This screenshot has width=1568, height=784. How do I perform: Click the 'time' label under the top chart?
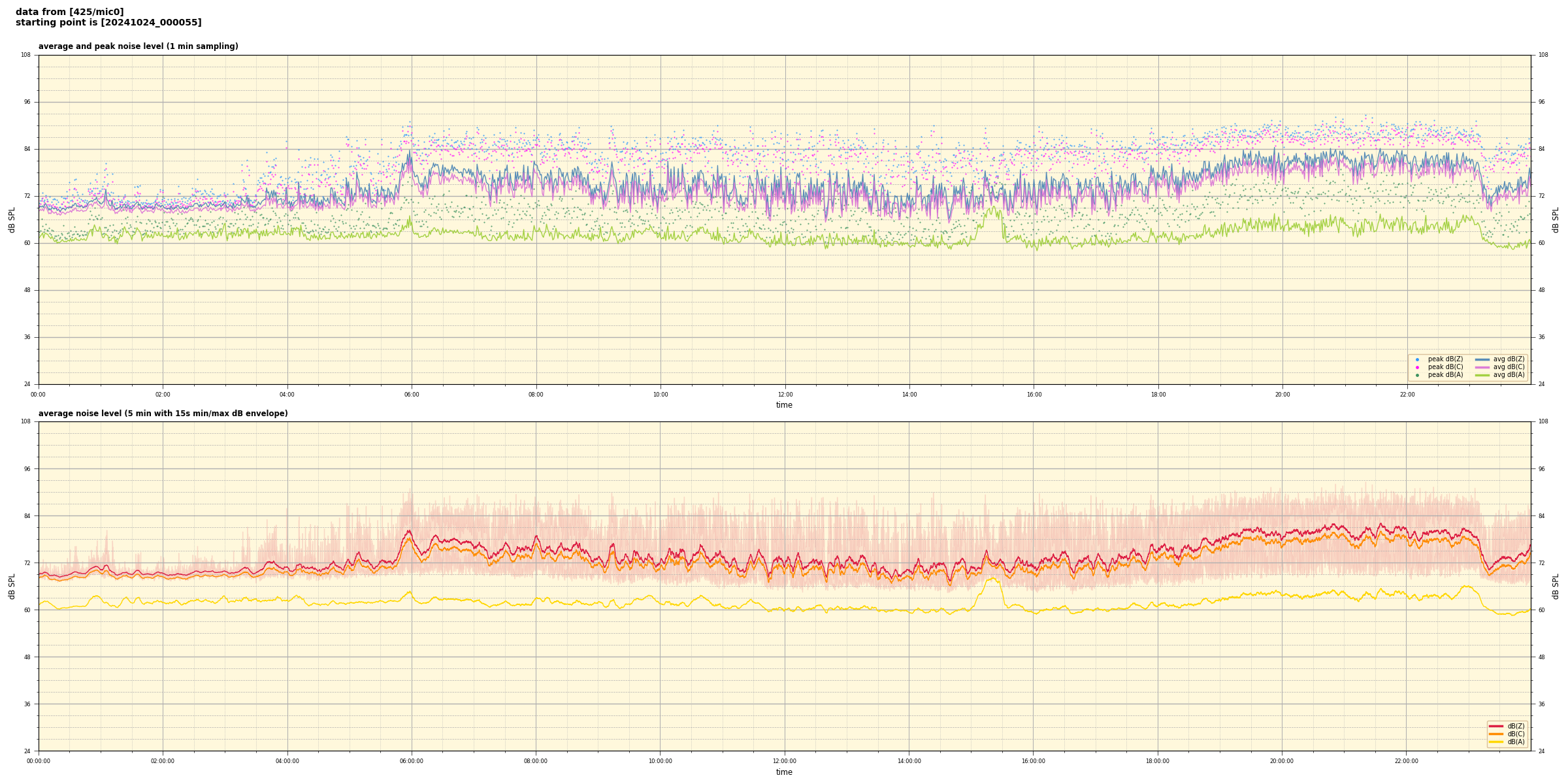click(x=784, y=405)
